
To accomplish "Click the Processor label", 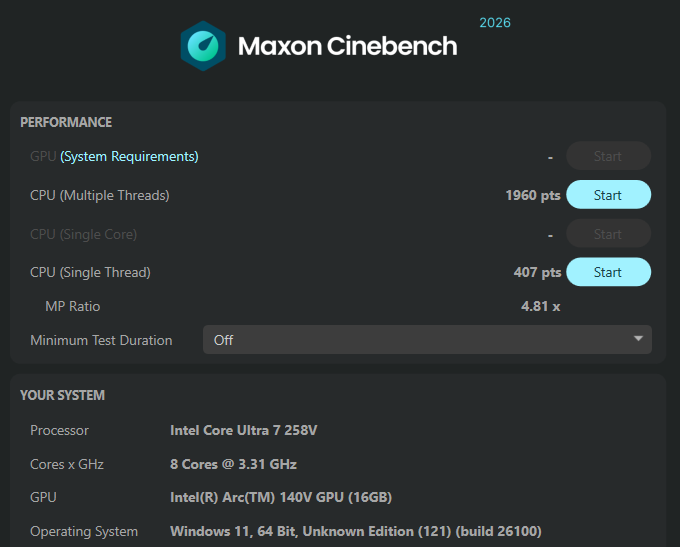I will click(x=59, y=430).
